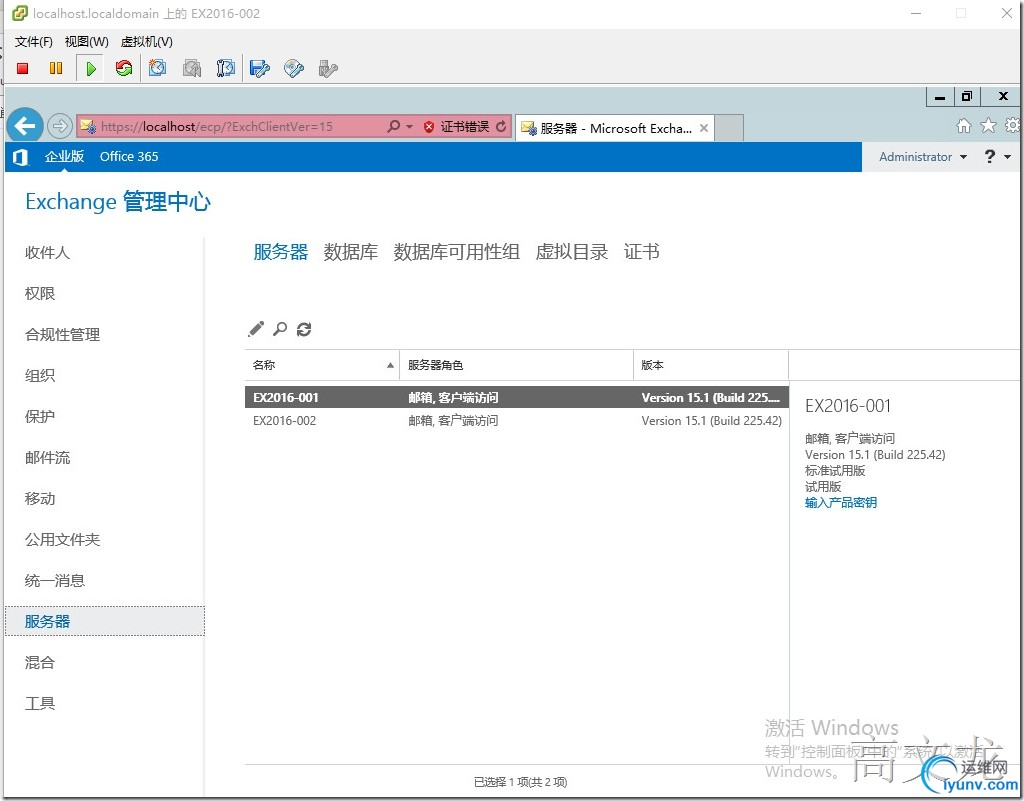The height and width of the screenshot is (801, 1024).
Task: Edit selected server with pencil icon
Action: [256, 329]
